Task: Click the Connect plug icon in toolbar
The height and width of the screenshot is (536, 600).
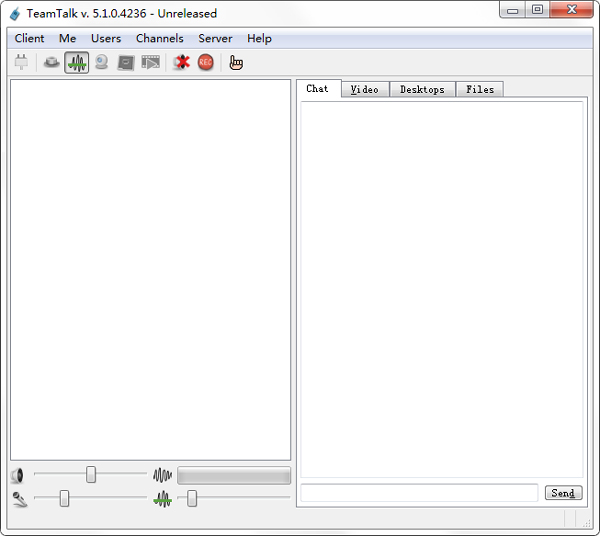Action: [22, 62]
